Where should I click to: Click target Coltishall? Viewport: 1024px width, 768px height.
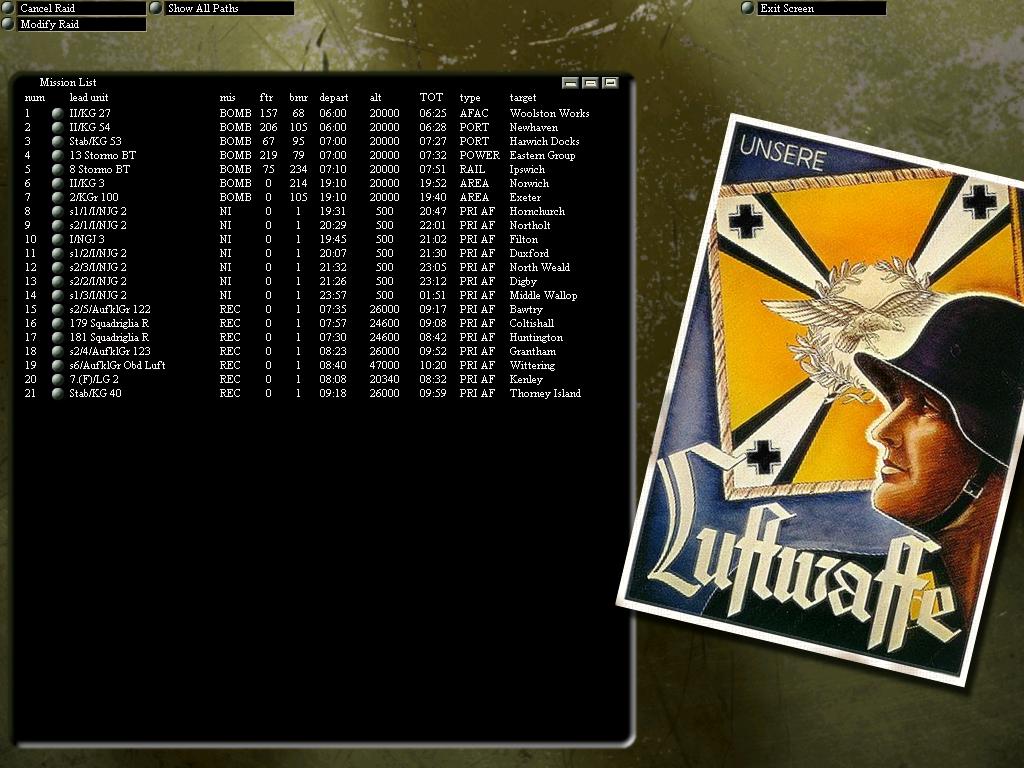point(532,324)
